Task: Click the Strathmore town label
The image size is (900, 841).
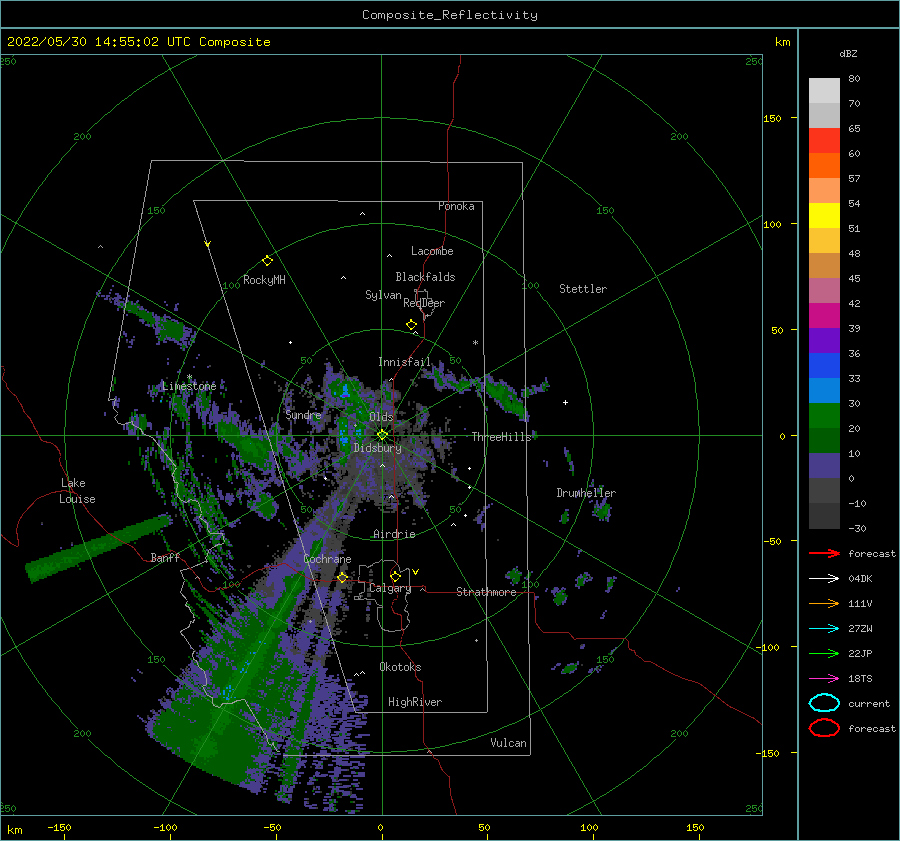Action: (486, 592)
